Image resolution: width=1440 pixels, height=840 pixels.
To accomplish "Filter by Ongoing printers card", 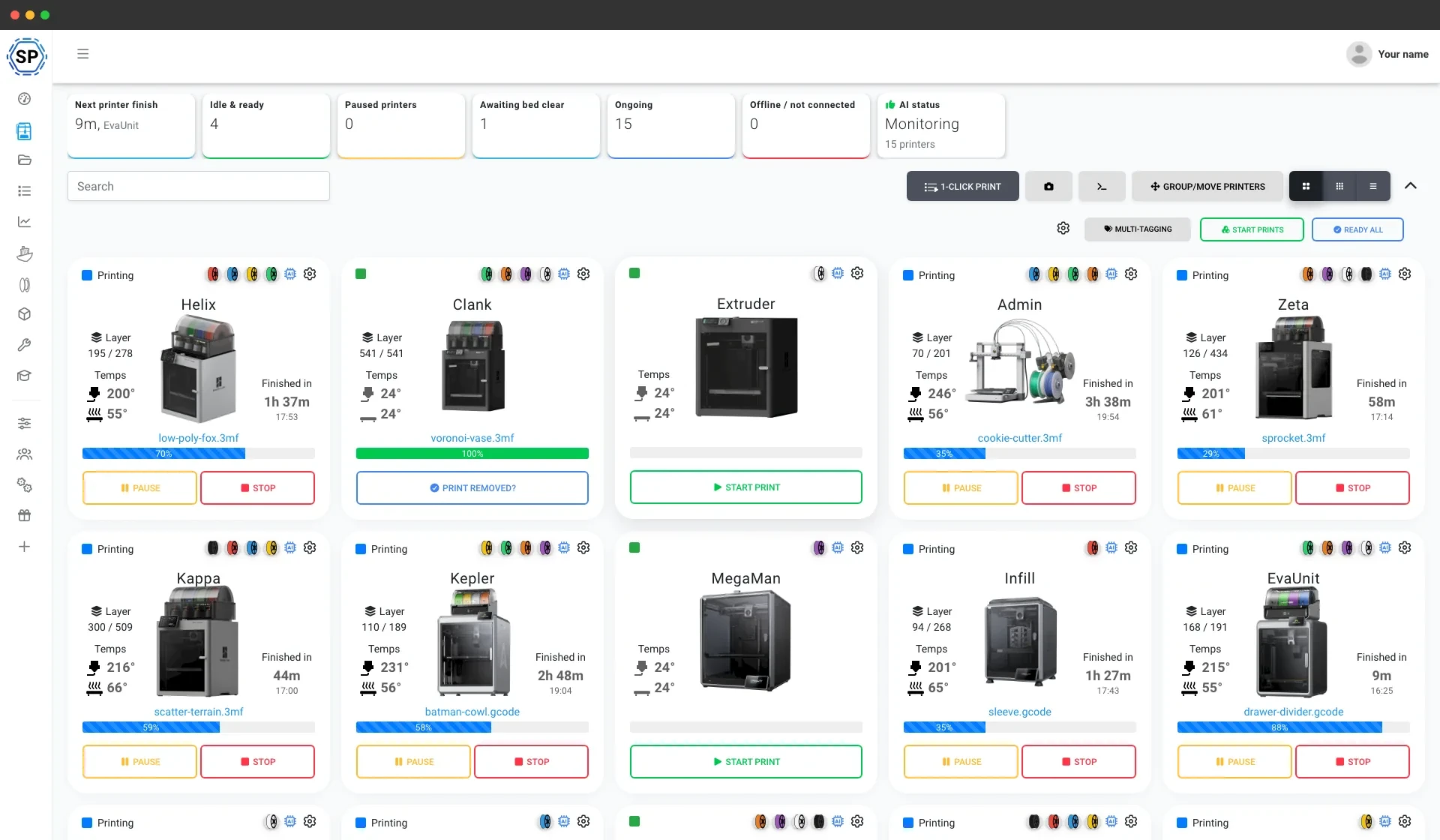I will click(x=671, y=125).
